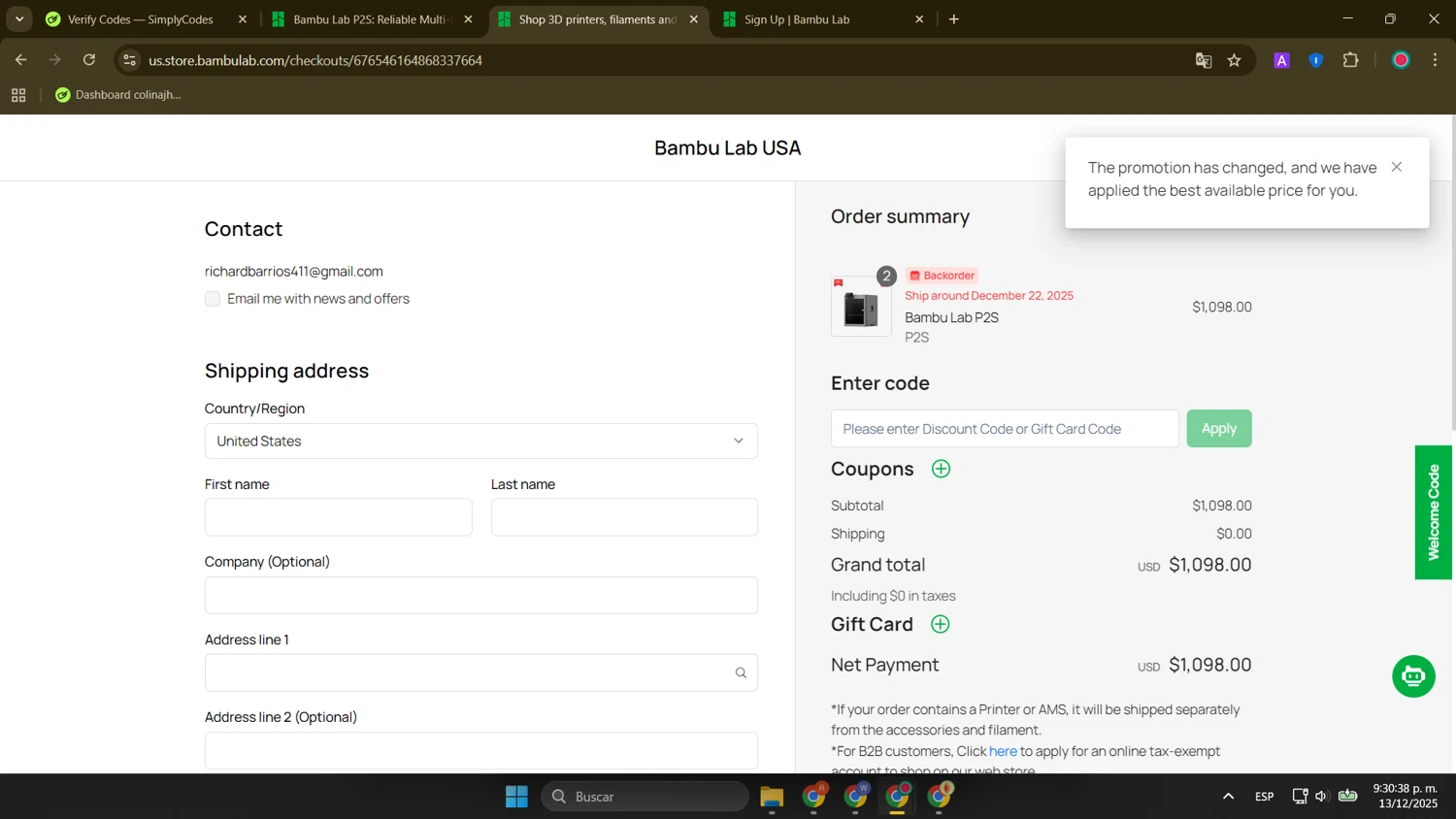Open the green Welcome Code side tab

(x=1433, y=512)
